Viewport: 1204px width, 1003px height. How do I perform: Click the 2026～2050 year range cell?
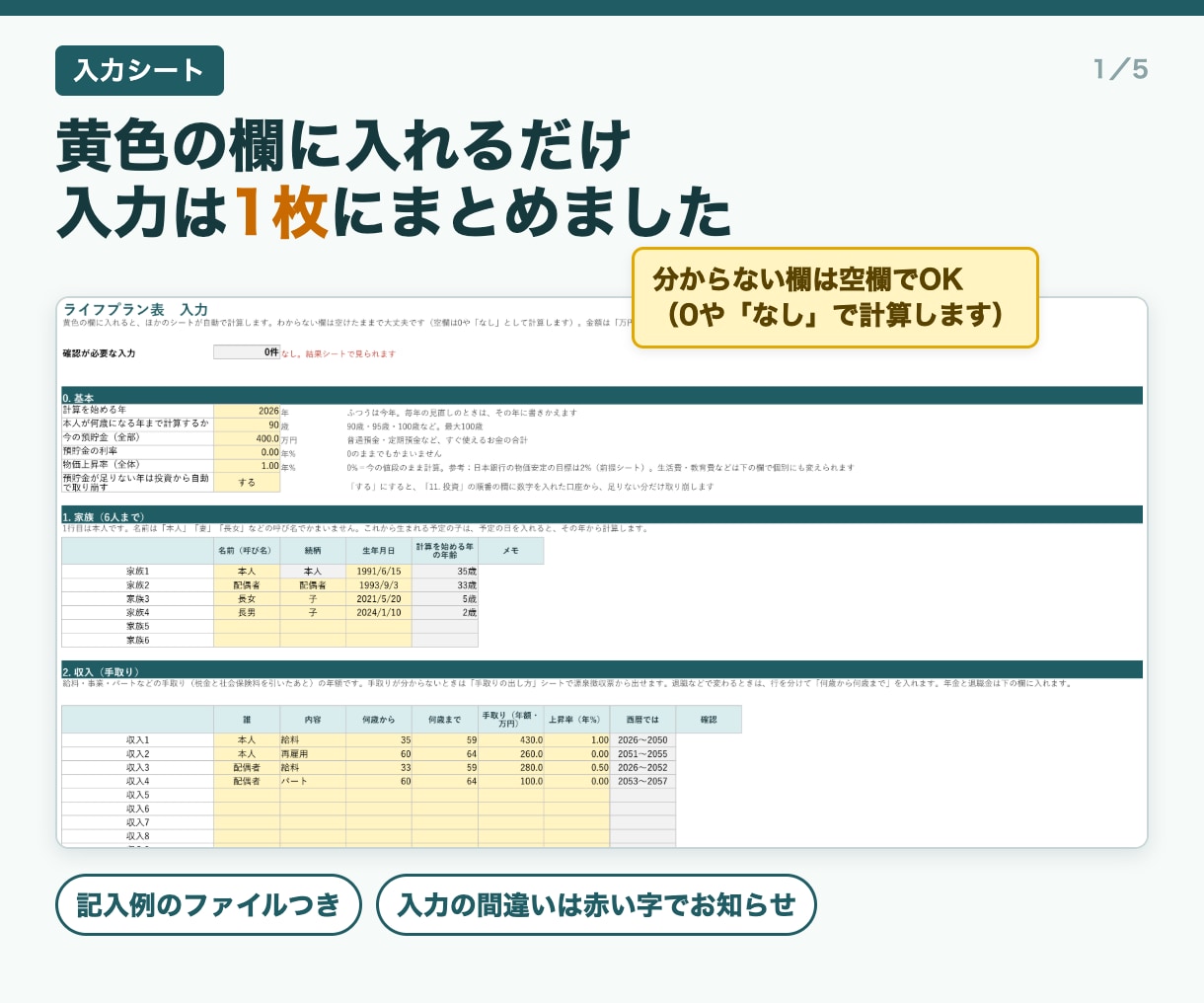643,740
